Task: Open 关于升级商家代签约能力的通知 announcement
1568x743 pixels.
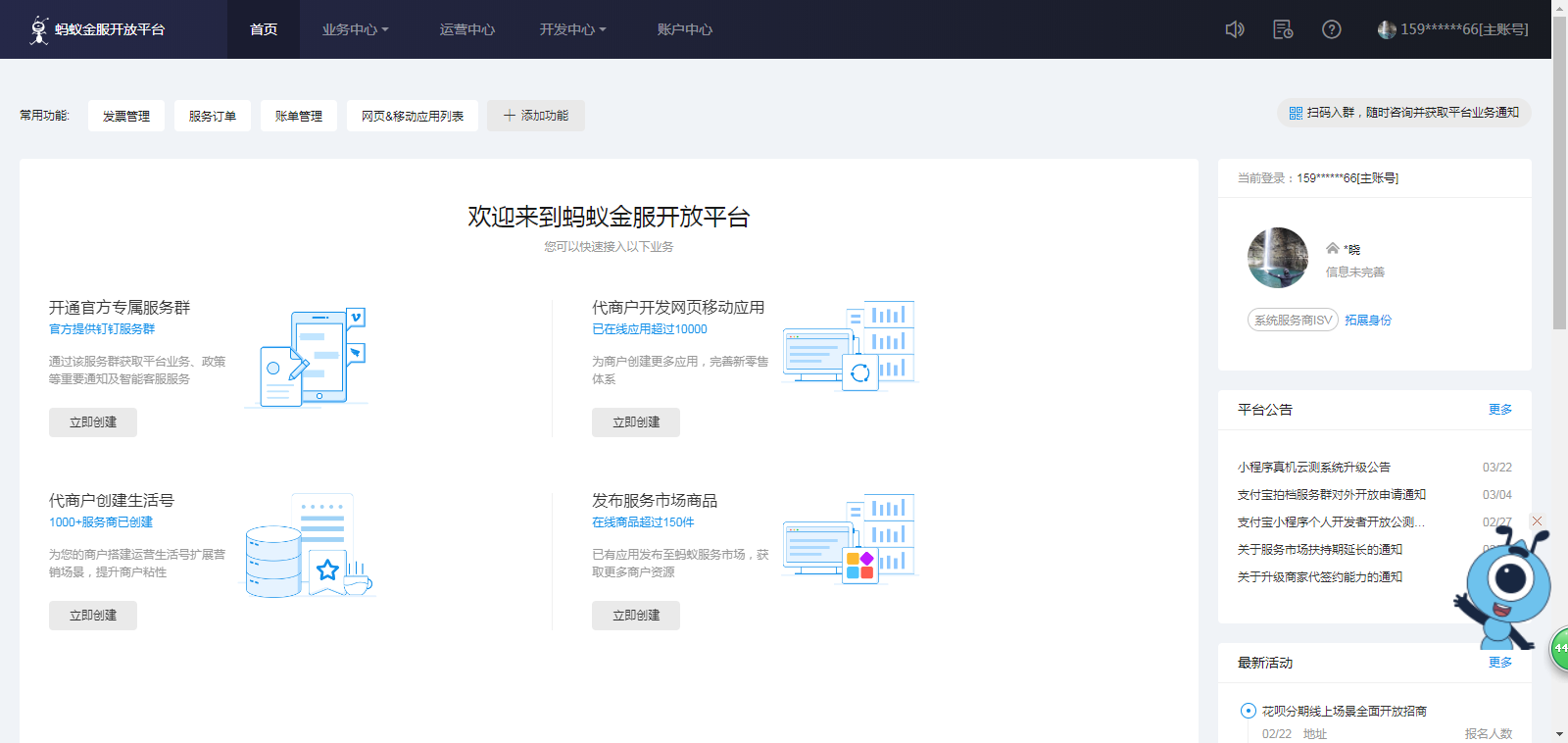Action: pyautogui.click(x=1320, y=577)
